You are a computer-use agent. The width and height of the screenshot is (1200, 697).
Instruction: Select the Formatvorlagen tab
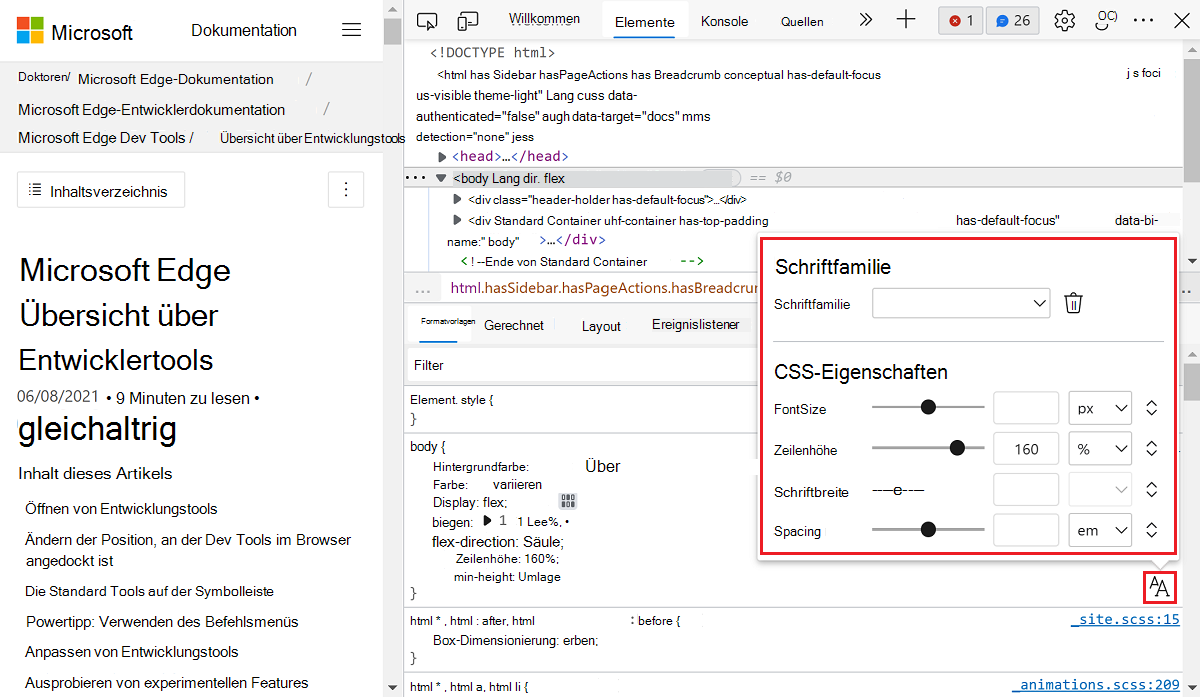(x=447, y=322)
